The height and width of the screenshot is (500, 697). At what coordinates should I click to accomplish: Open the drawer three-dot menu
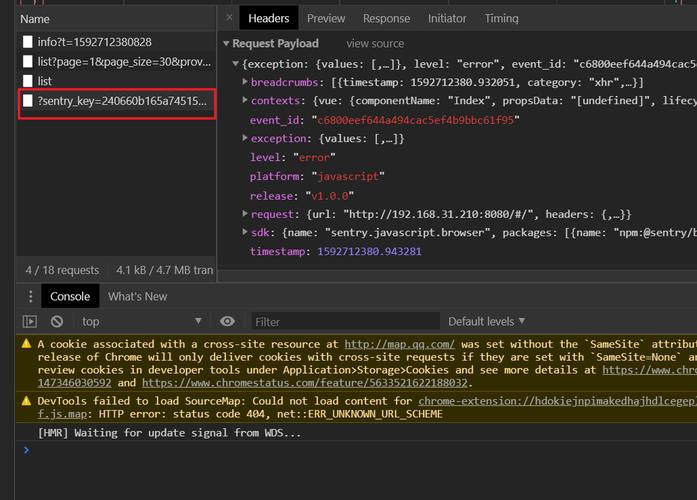30,296
